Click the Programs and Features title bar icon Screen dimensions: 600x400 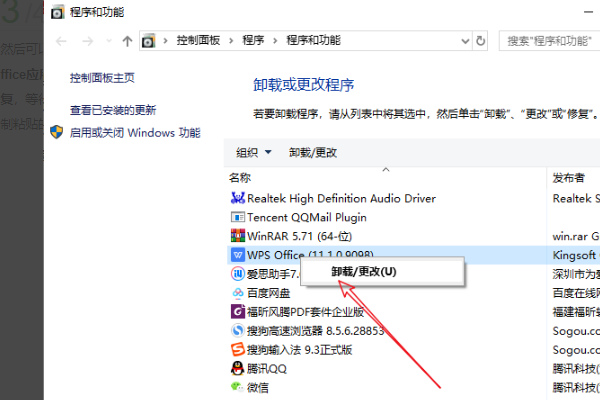pyautogui.click(x=57, y=12)
